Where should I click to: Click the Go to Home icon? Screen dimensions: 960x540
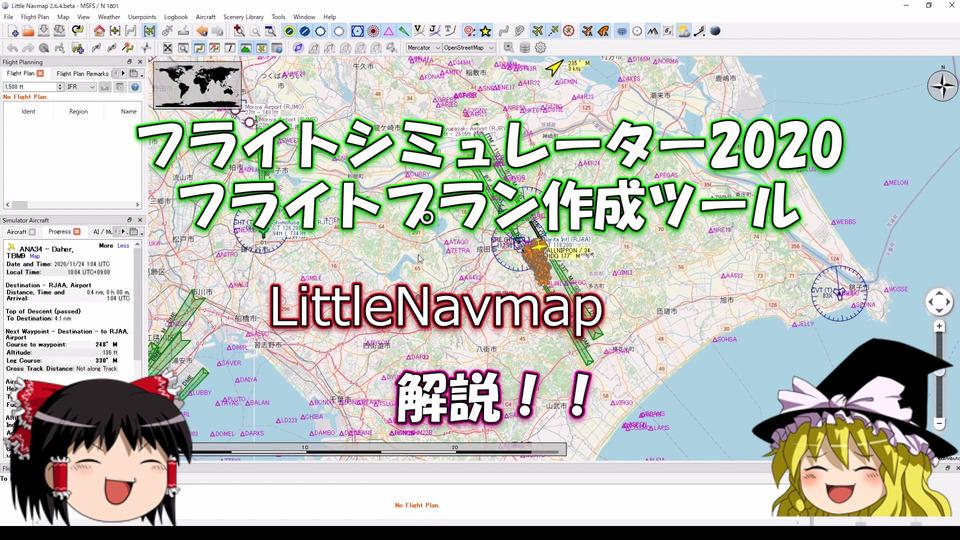[x=98, y=31]
